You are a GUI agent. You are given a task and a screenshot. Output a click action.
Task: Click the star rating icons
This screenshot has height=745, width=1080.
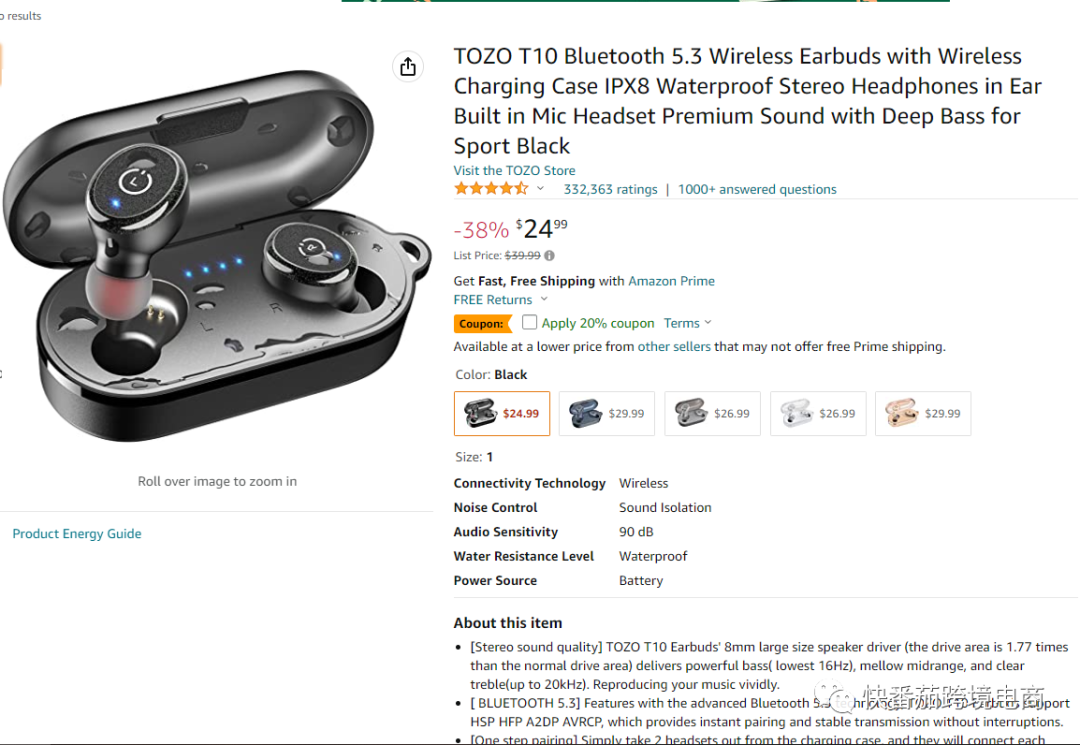point(490,189)
